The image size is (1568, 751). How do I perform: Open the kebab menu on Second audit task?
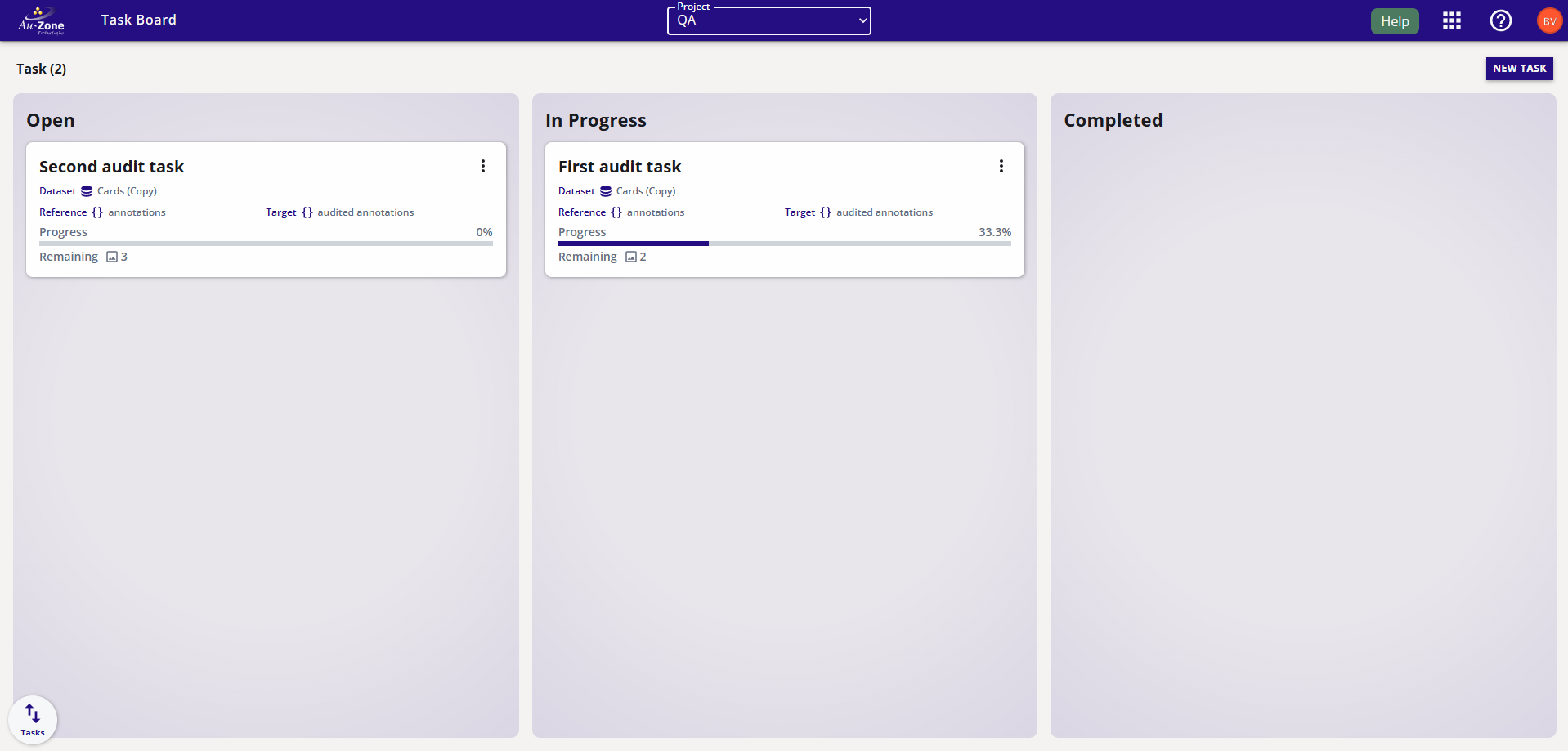(483, 165)
